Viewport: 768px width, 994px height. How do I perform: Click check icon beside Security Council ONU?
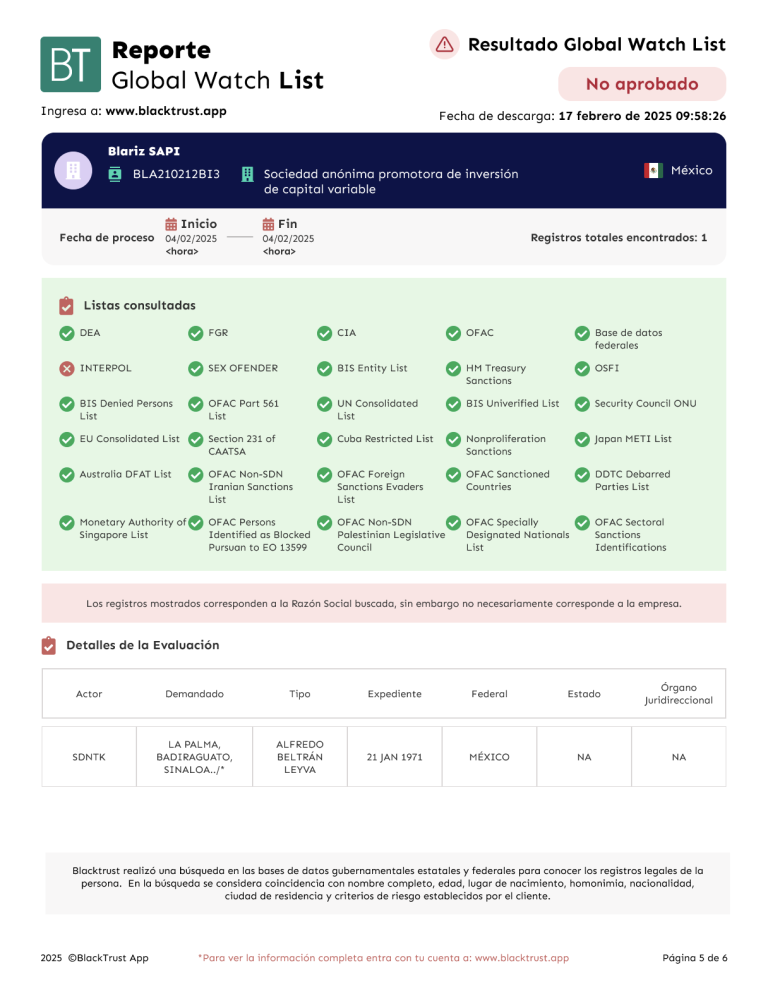pos(582,404)
